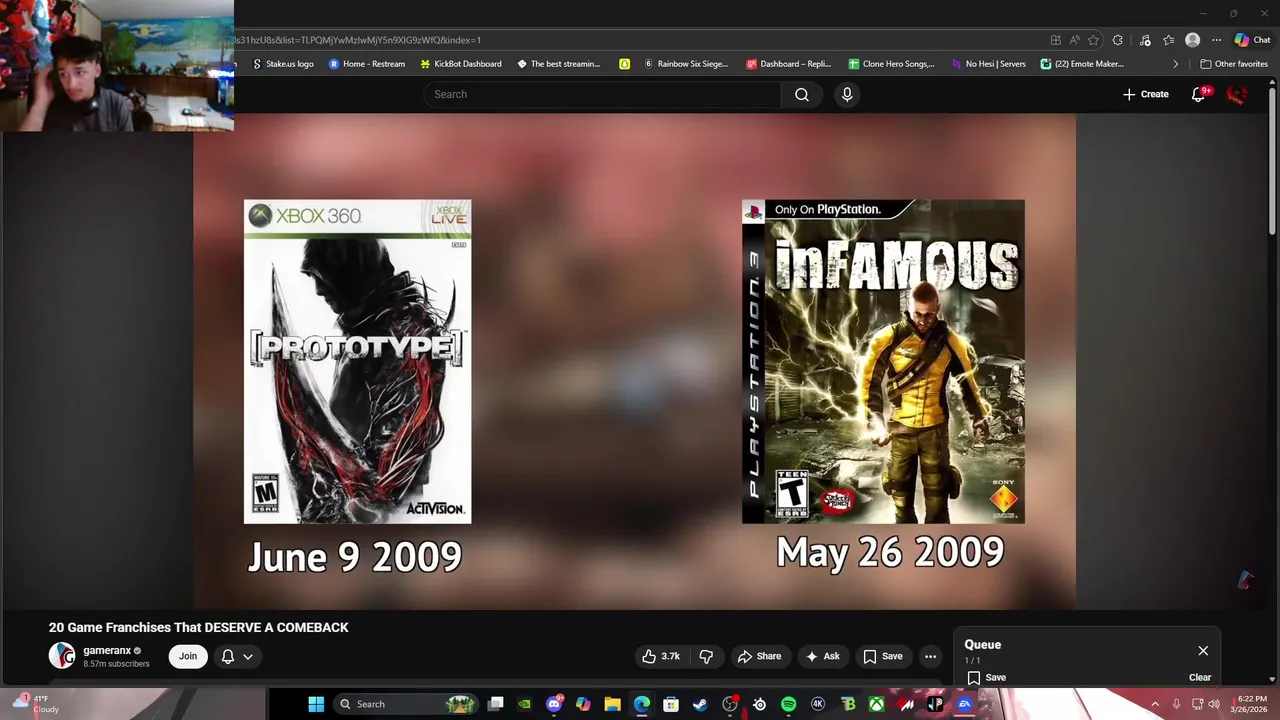Like the video with thumbs-up button
The height and width of the screenshot is (720, 1280).
[x=660, y=656]
